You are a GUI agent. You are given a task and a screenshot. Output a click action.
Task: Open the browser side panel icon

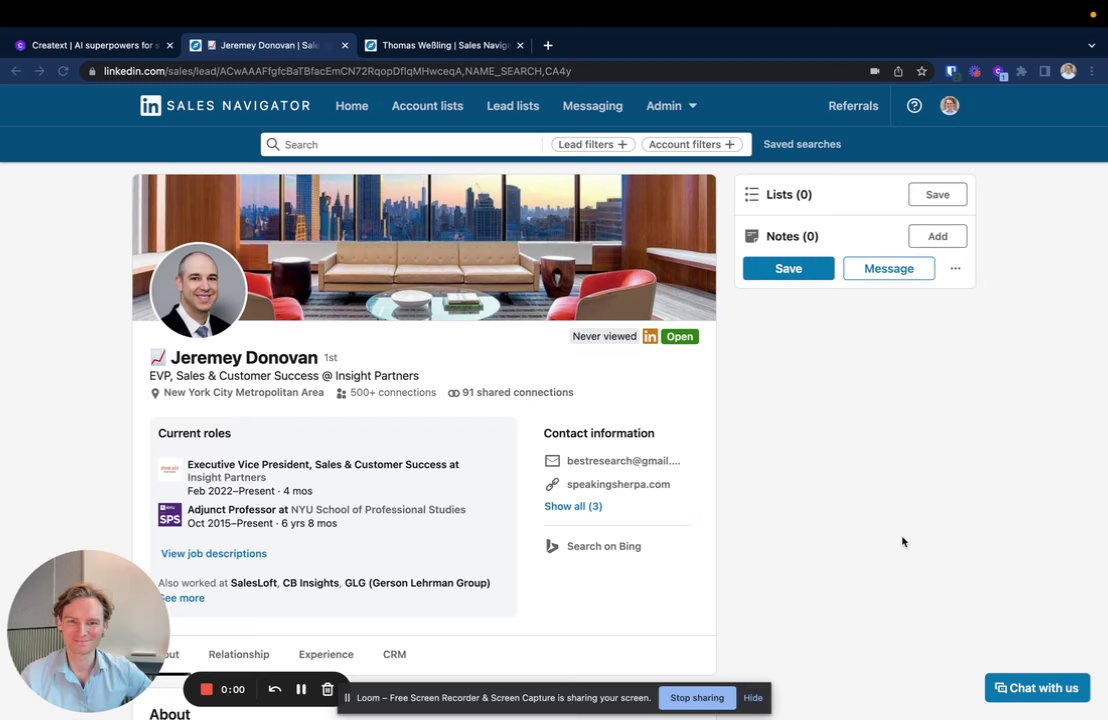[x=1044, y=71]
